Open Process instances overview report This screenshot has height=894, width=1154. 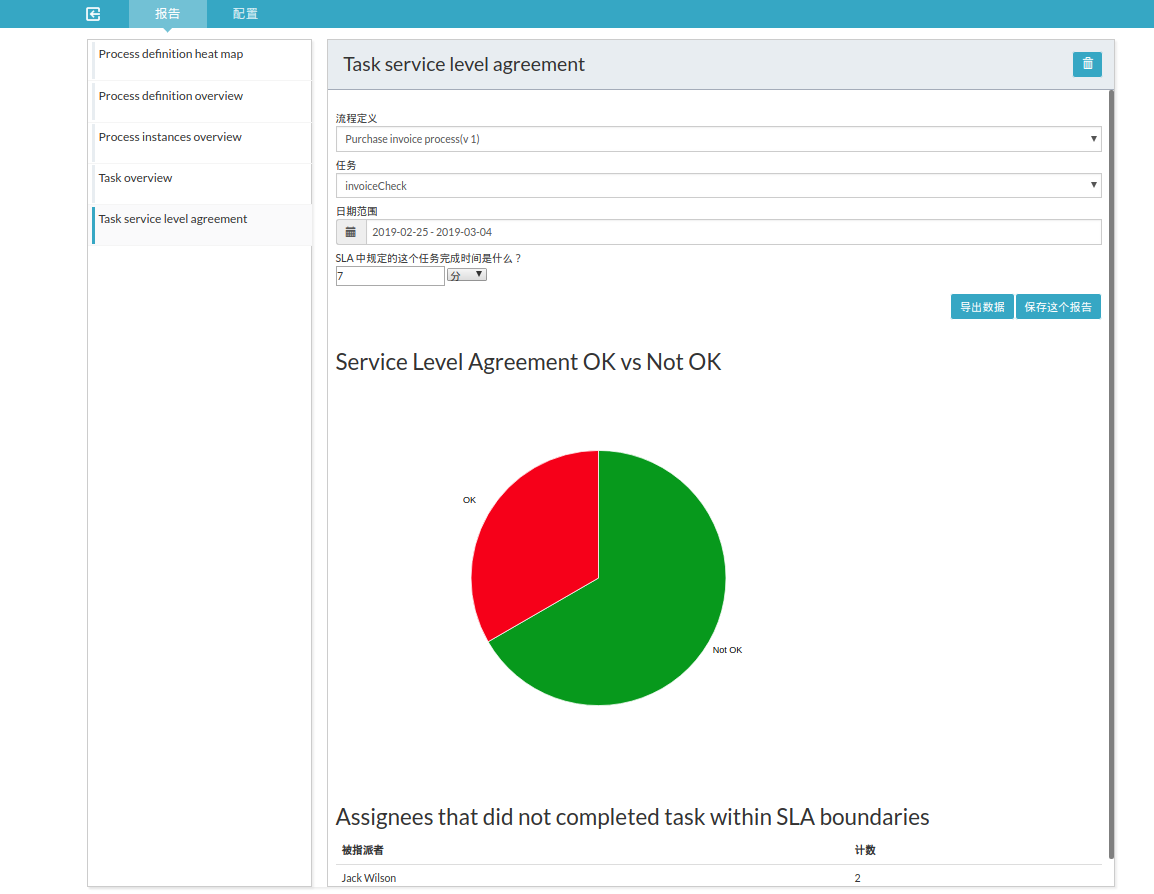coord(170,137)
